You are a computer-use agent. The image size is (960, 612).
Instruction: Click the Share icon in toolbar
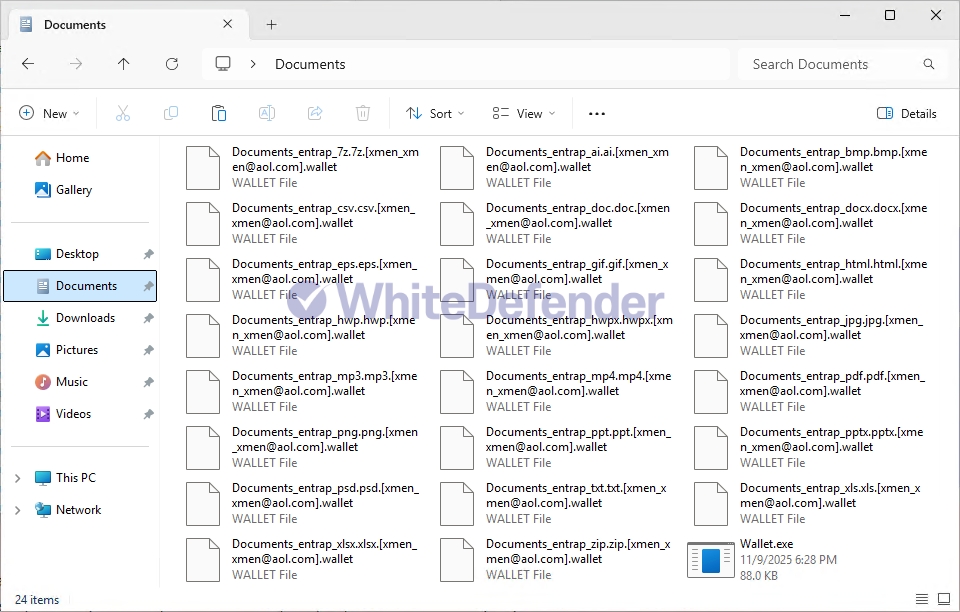tap(315, 114)
